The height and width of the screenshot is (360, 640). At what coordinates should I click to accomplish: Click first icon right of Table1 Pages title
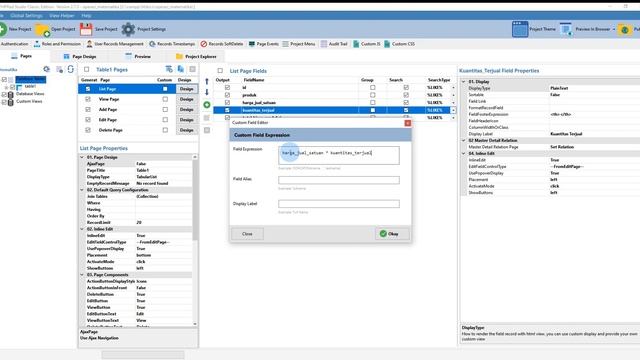click(169, 69)
